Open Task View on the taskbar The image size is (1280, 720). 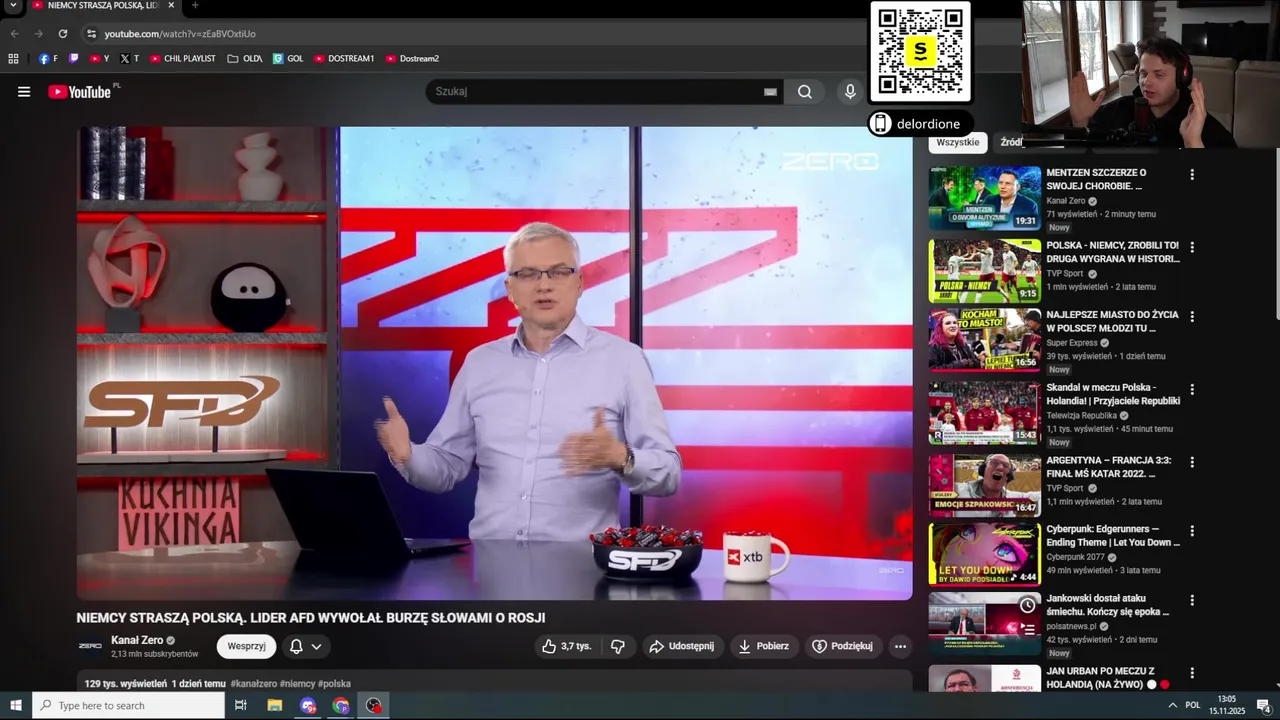click(241, 705)
